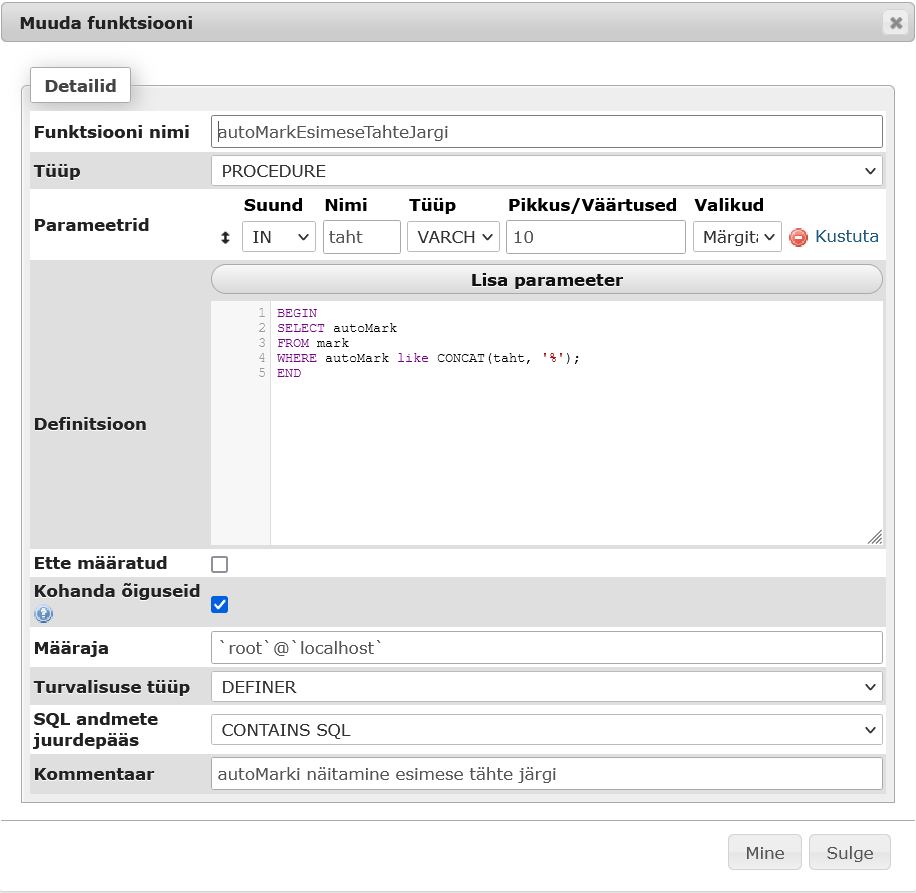
Task: Expand the VARCHAR parameter type dropdown
Action: [452, 237]
